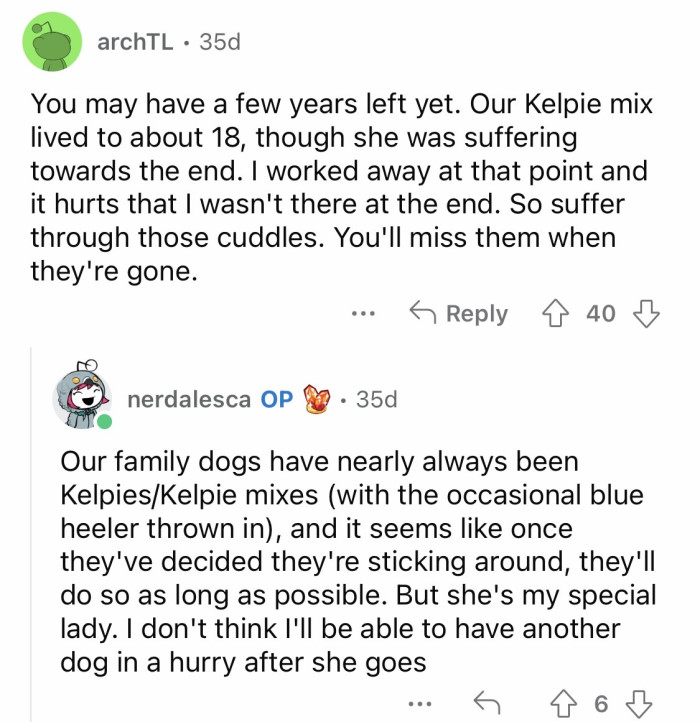Click the 35d timestamp on archTL's comment
Screen dimensions: 700x722
pyautogui.click(x=220, y=42)
